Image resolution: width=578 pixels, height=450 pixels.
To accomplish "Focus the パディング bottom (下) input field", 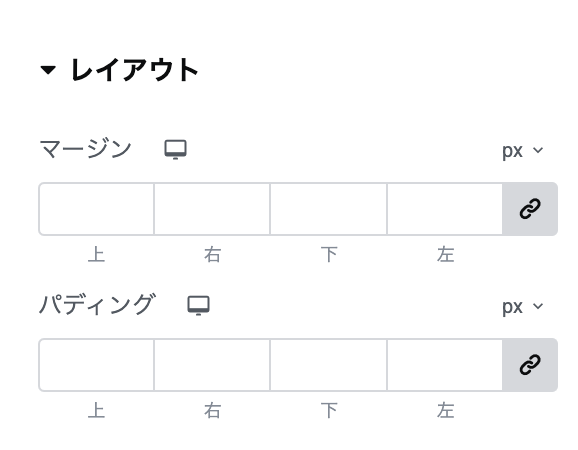I will 328,365.
